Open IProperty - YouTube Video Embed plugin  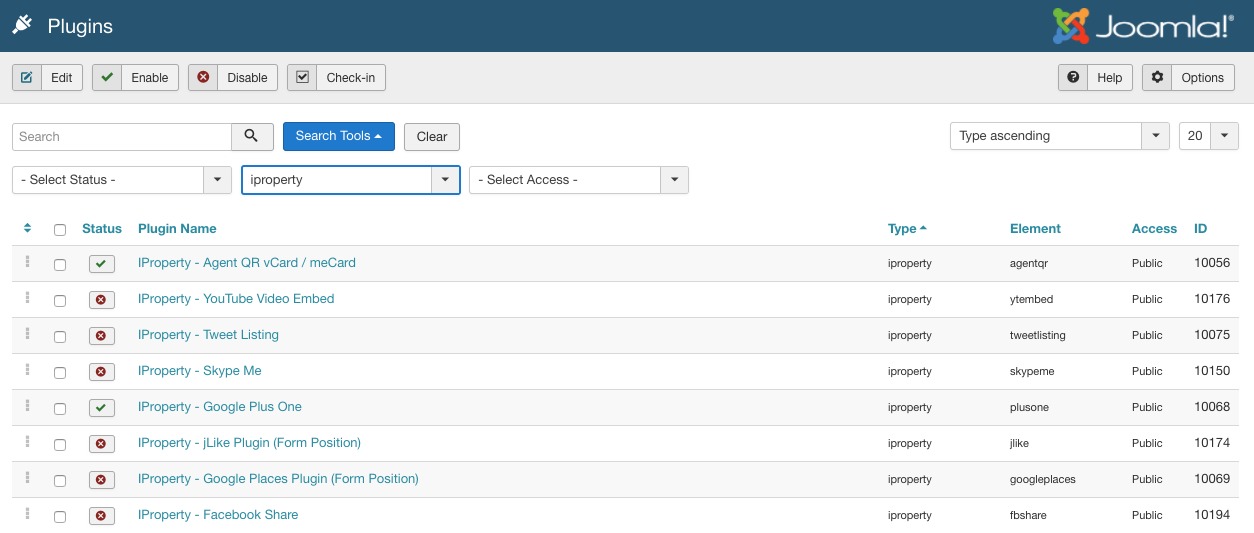[x=236, y=299]
